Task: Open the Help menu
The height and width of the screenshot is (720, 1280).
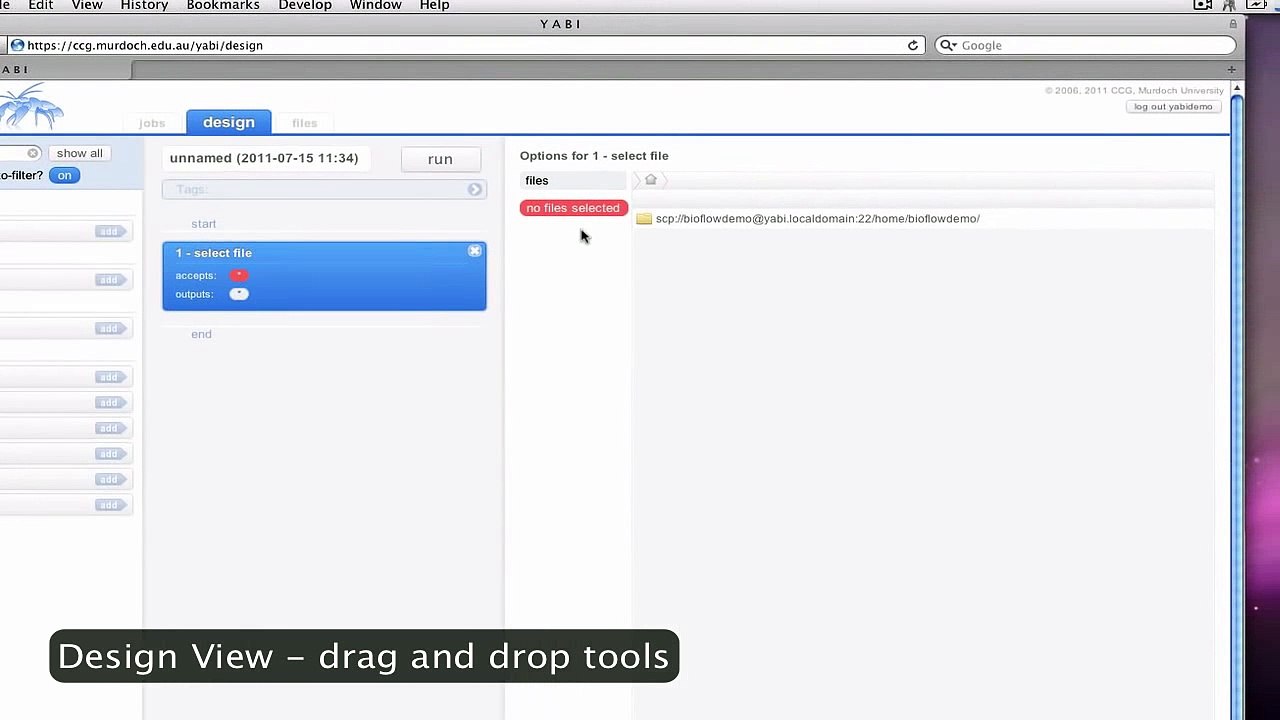Action: point(434,5)
